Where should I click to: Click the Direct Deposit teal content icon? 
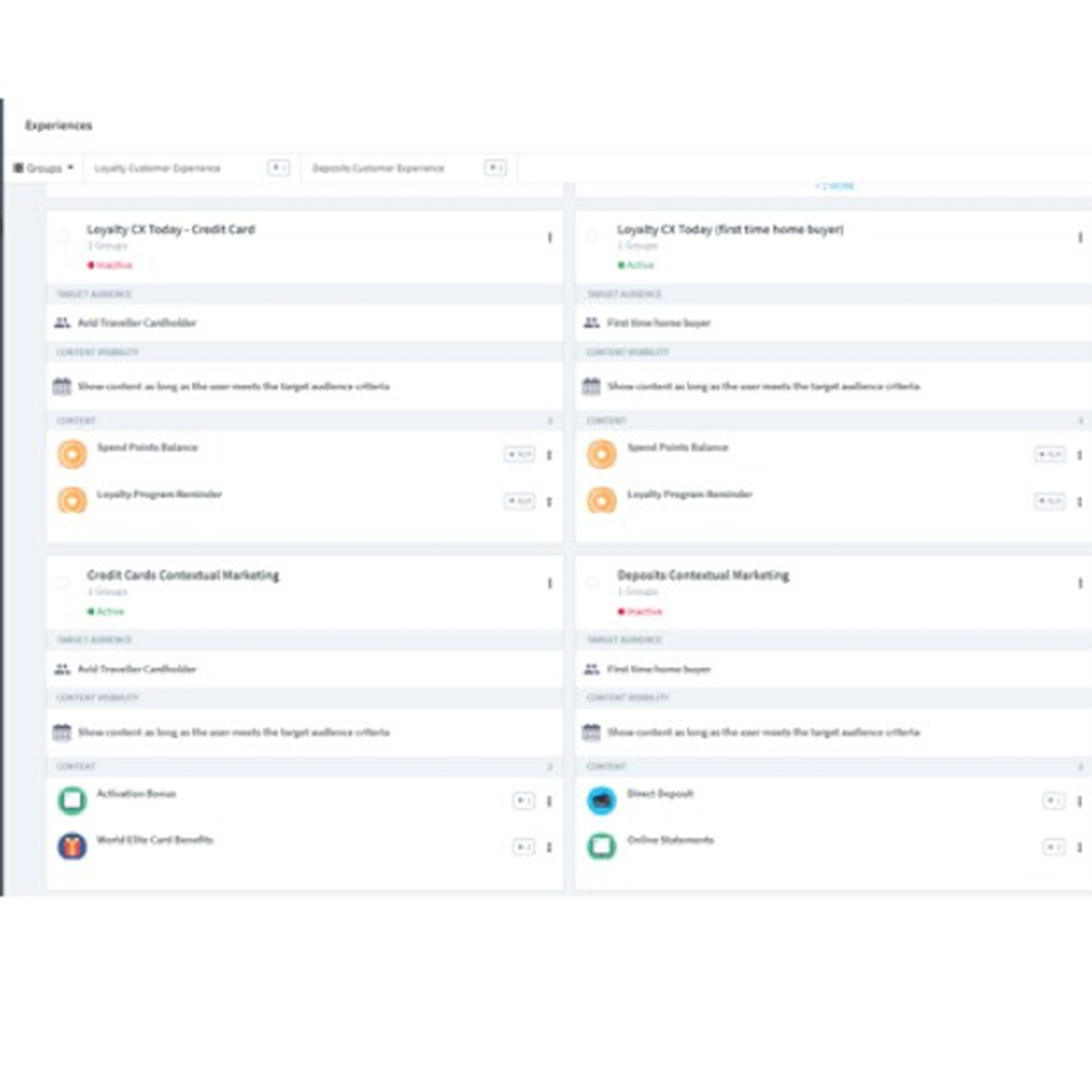[601, 801]
